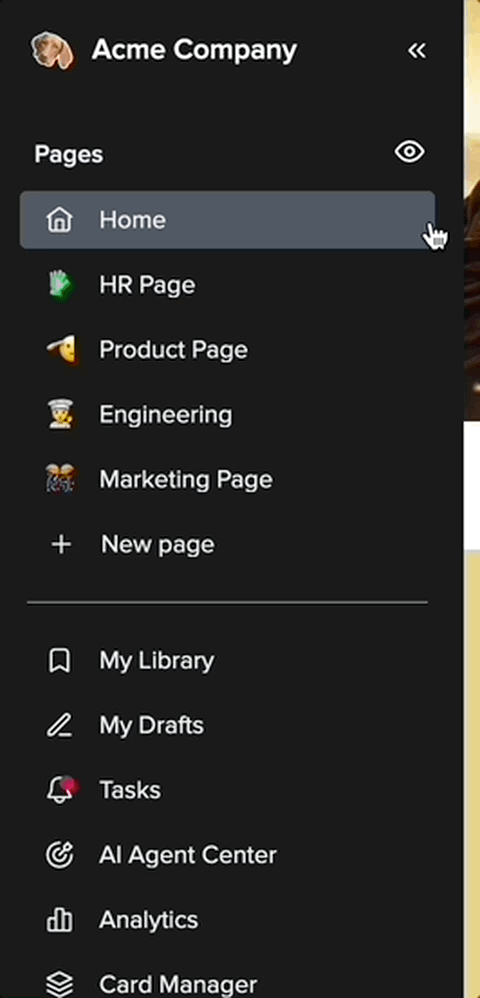Open My Library bookmark icon
The image size is (480, 998).
click(60, 661)
